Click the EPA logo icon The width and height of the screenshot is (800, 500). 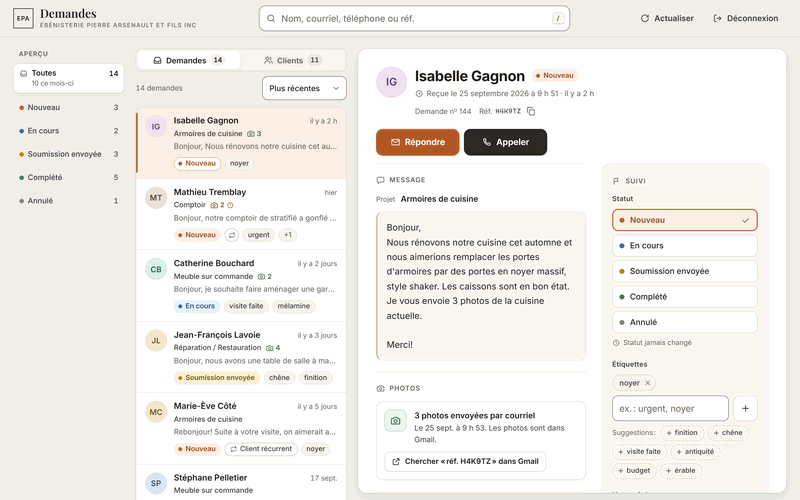click(23, 18)
